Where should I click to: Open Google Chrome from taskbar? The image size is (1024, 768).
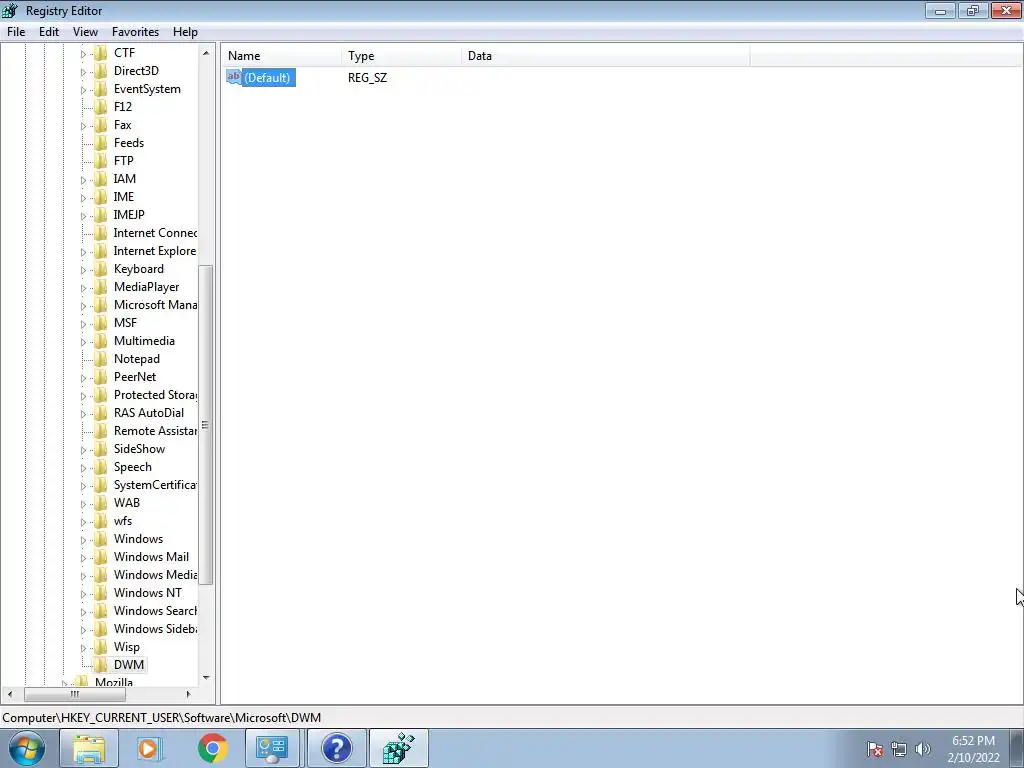[212, 748]
